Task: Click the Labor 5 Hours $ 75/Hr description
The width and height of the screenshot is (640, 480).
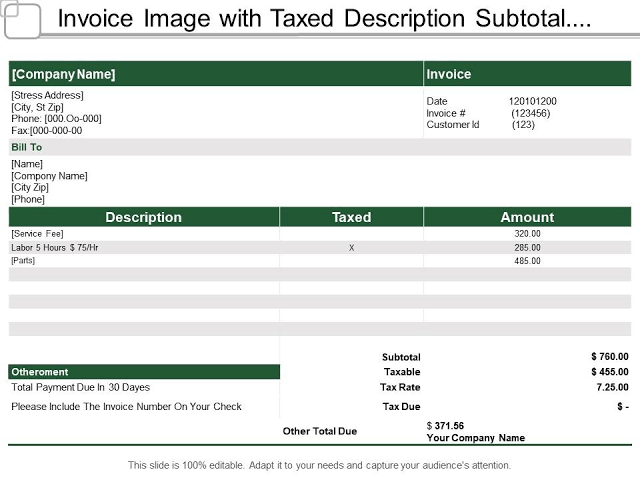Action: (55, 248)
